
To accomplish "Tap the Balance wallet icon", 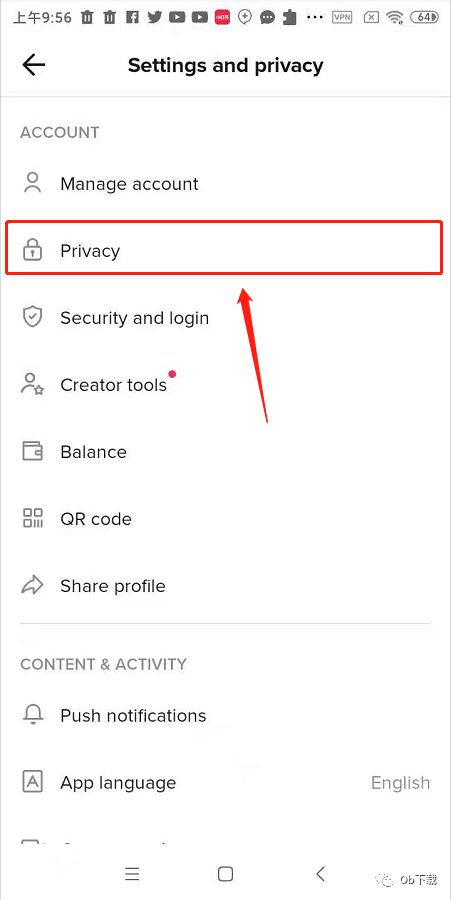I will pos(33,452).
